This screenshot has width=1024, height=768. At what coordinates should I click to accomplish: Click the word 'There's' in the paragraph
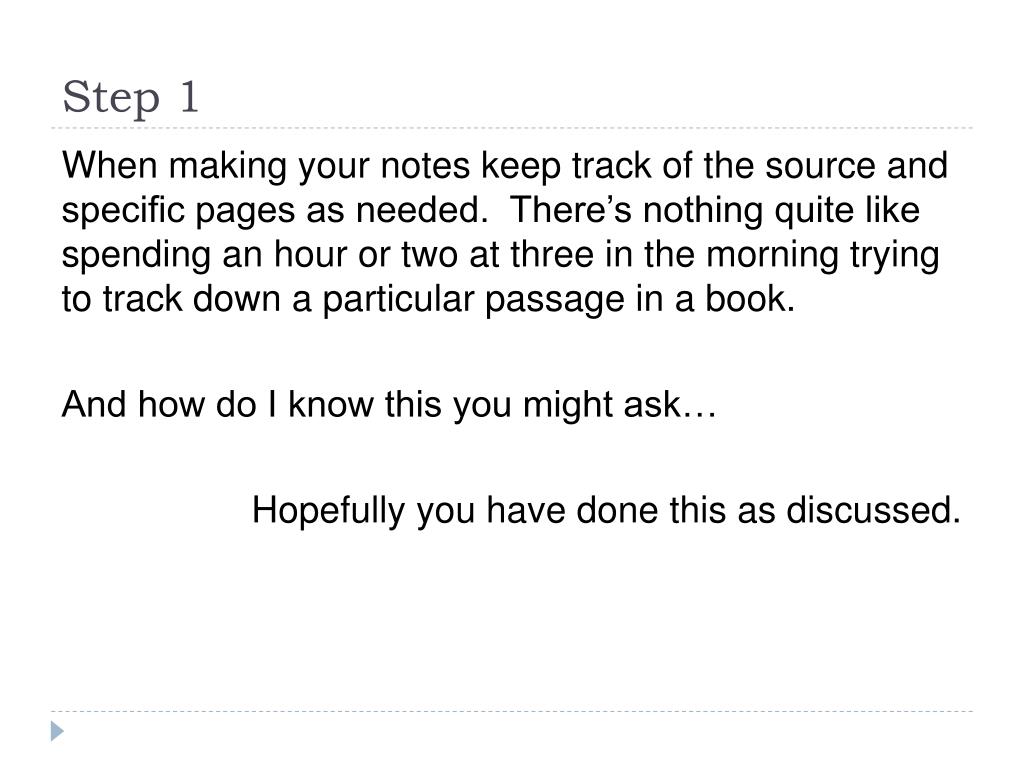click(x=570, y=210)
